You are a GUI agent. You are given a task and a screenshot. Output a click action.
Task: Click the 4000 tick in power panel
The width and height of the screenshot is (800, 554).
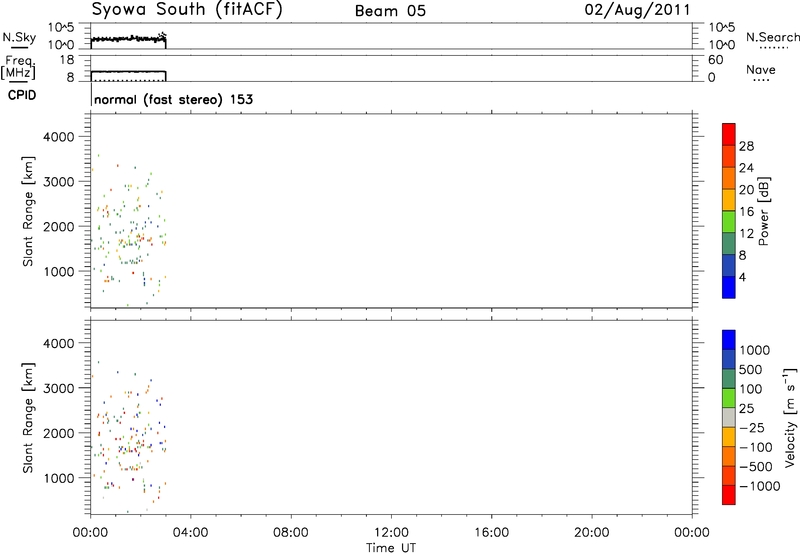(59, 137)
